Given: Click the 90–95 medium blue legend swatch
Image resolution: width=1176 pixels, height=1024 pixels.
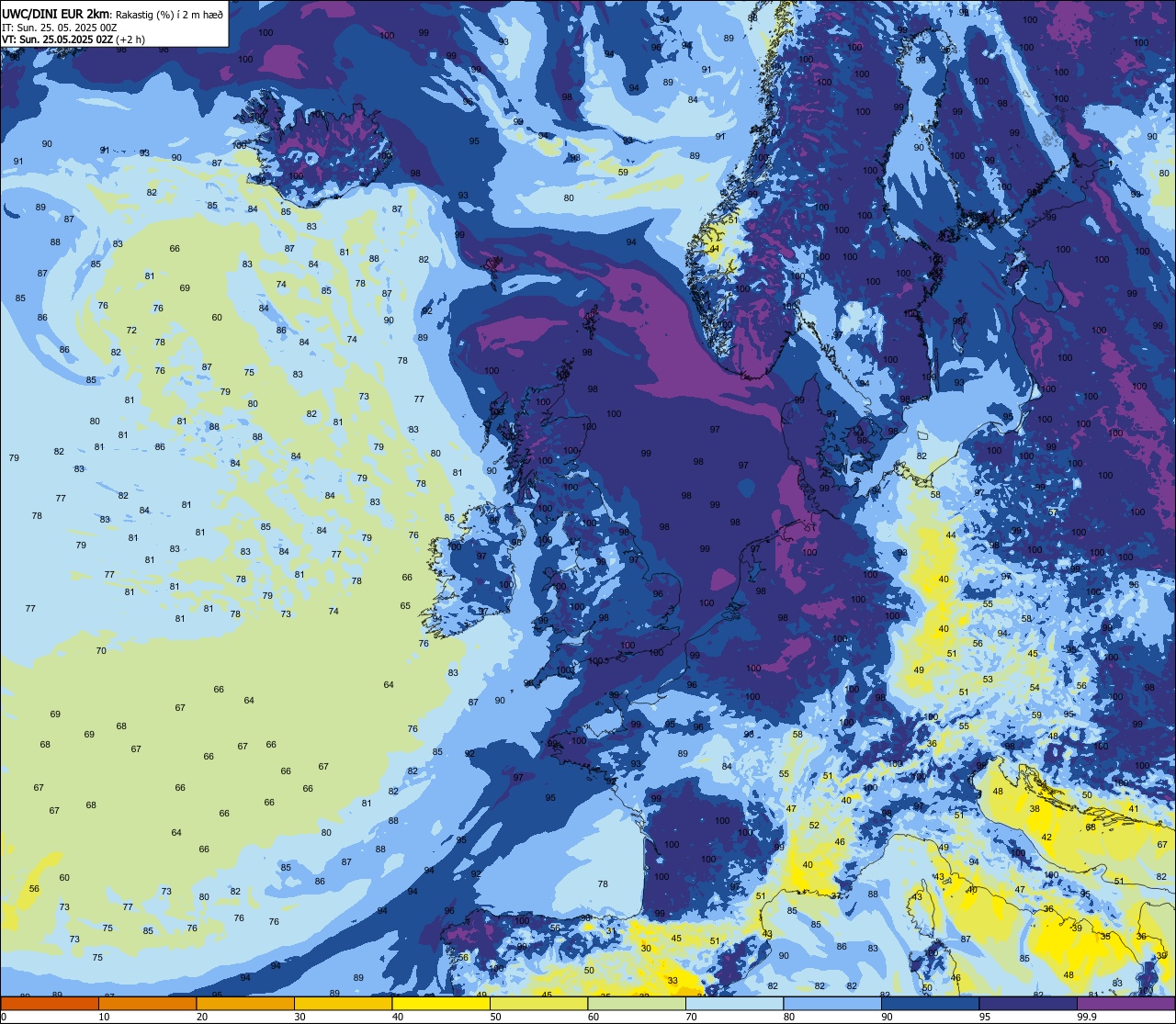Looking at the screenshot, I should click(930, 1003).
